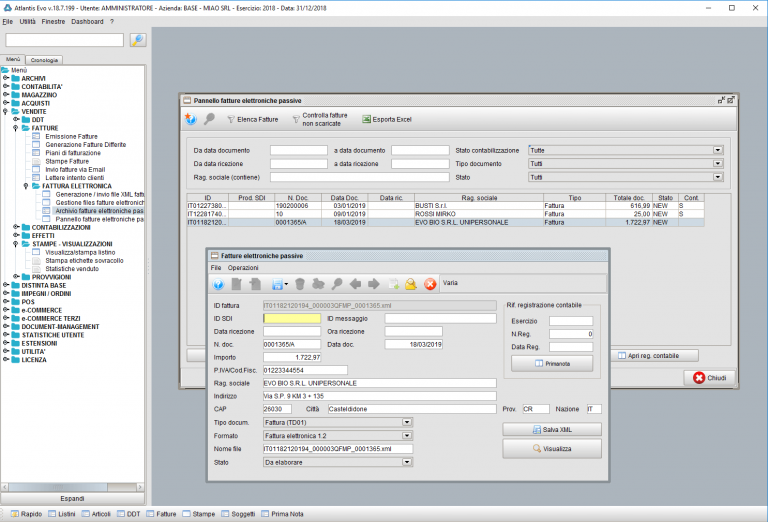This screenshot has height=522, width=768.
Task: Open Listini shortcut in bottom bar
Action: 62,514
